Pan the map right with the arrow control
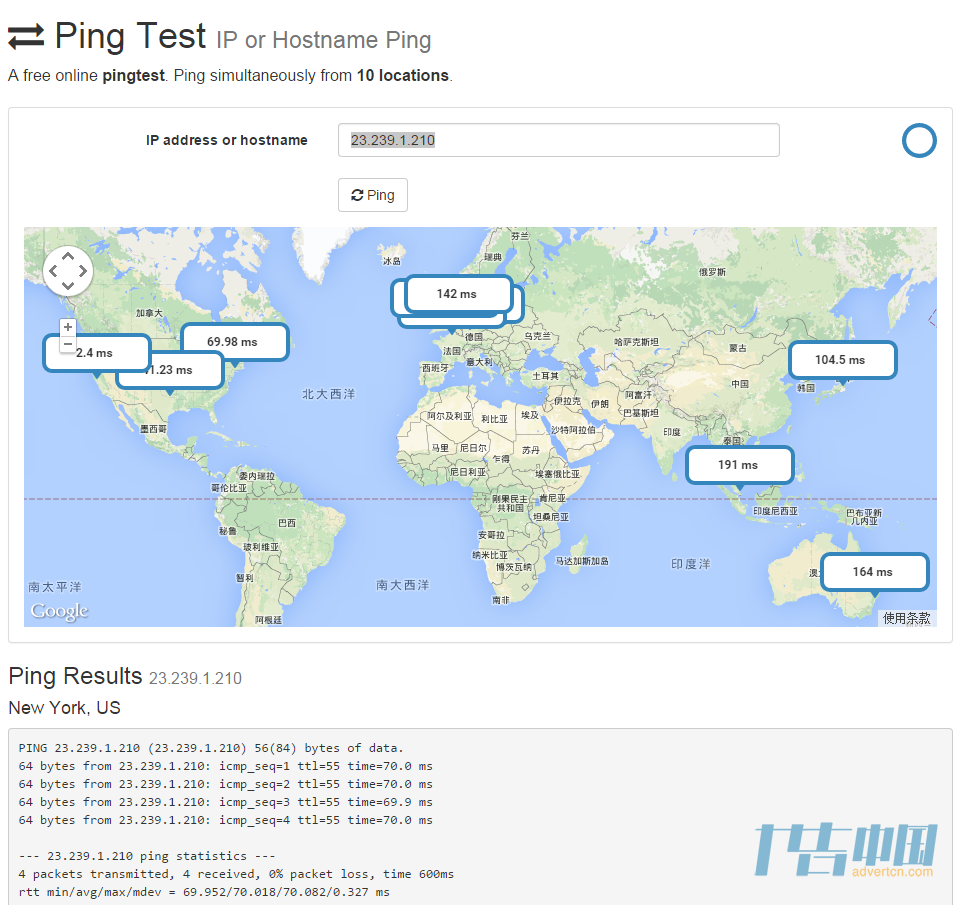This screenshot has height=905, width=953. pos(82,271)
